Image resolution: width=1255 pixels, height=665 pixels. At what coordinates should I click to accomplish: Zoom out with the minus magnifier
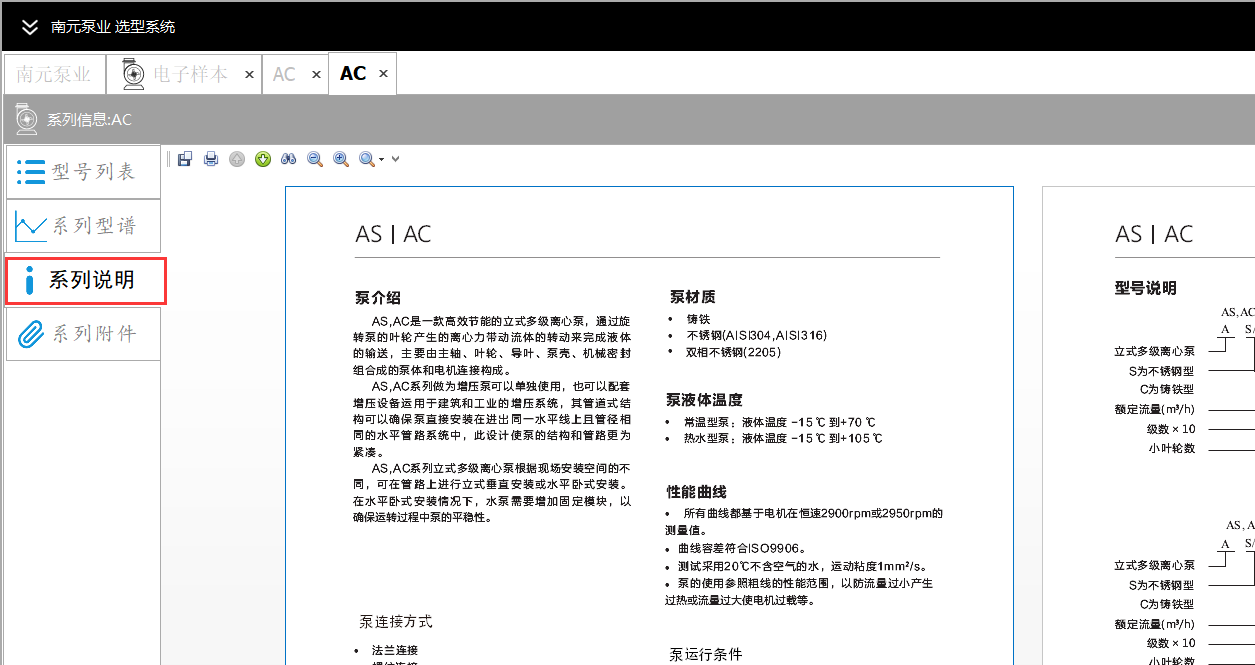pyautogui.click(x=315, y=159)
